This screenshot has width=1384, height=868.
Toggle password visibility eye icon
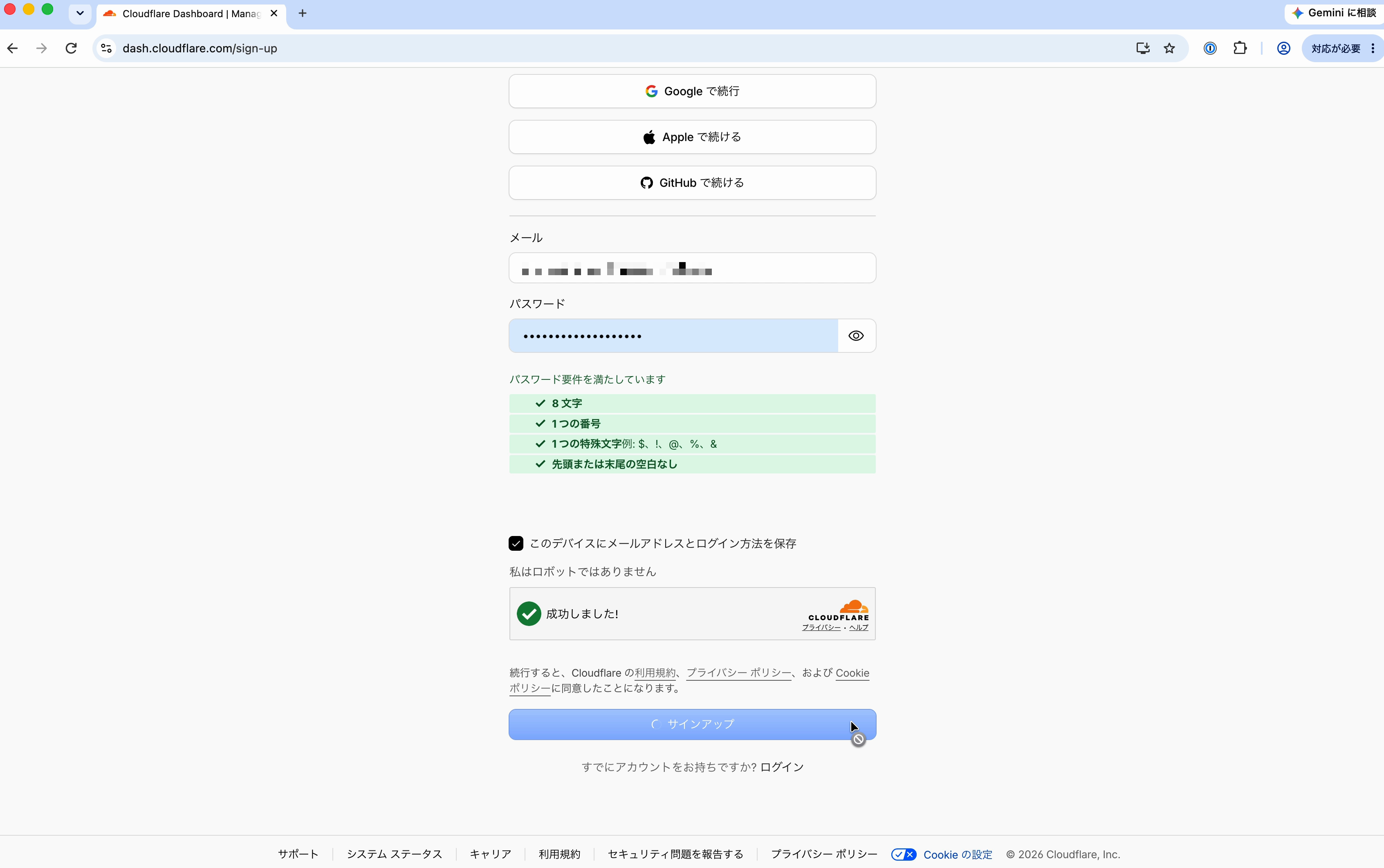(856, 336)
